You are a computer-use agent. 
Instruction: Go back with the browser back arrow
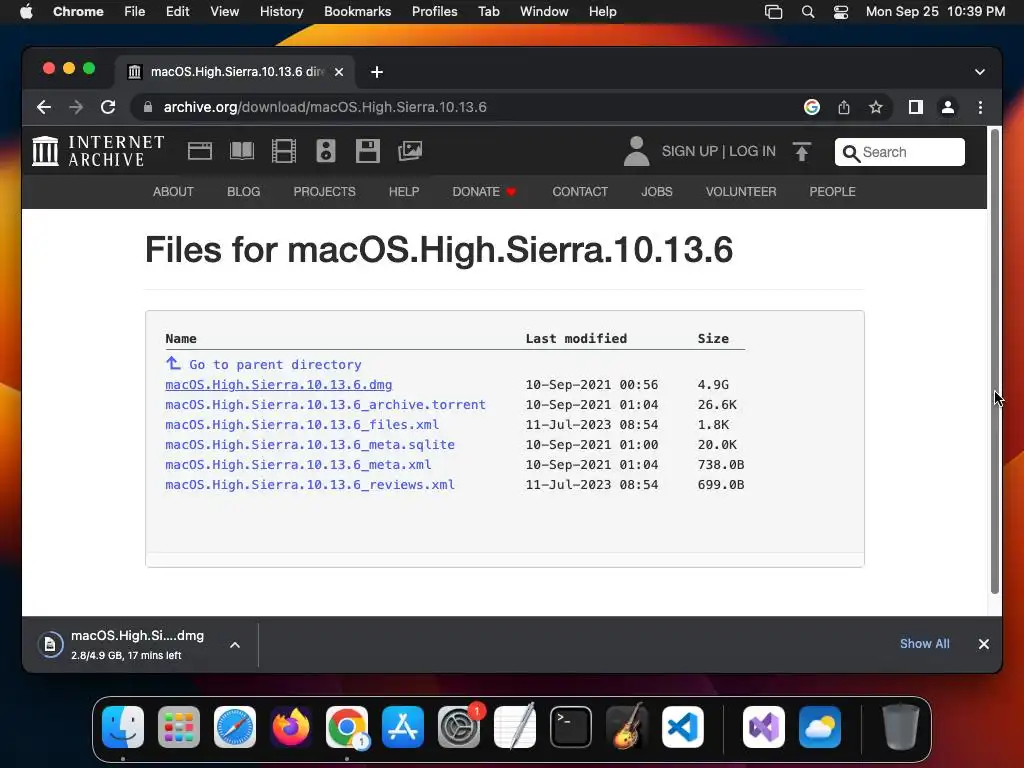point(44,107)
